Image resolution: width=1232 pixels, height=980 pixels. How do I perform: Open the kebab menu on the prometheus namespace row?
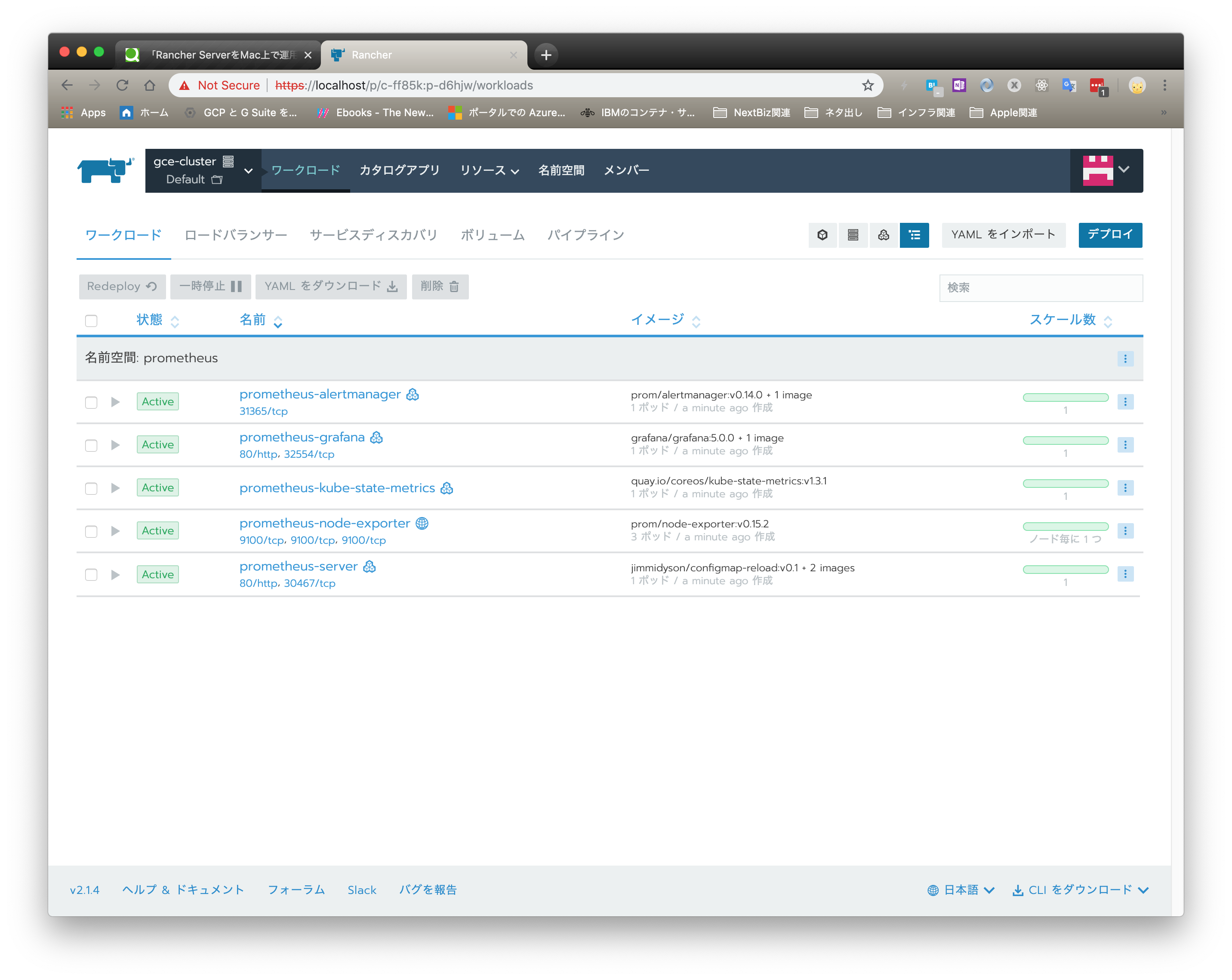coord(1125,358)
